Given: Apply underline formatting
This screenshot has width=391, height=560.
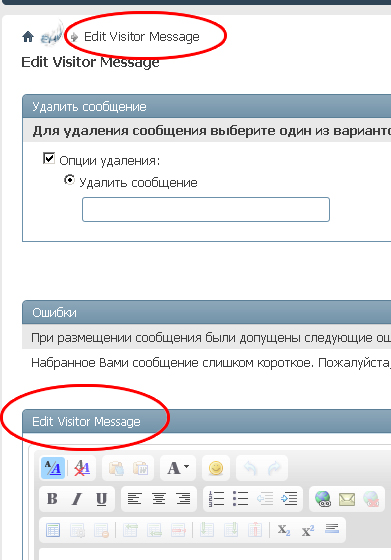Looking at the screenshot, I should pos(101,499).
